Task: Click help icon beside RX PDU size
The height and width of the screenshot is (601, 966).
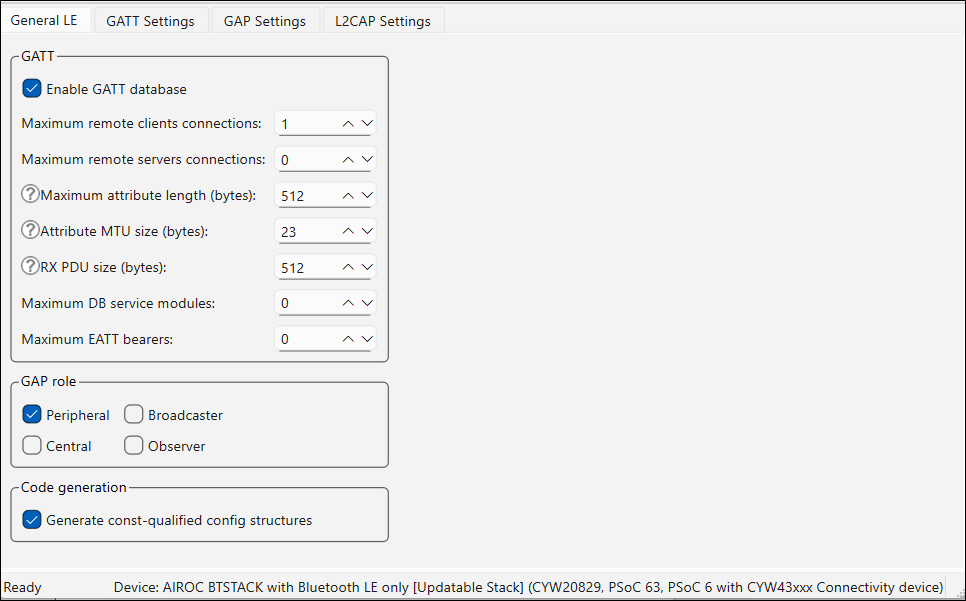Action: (x=30, y=267)
